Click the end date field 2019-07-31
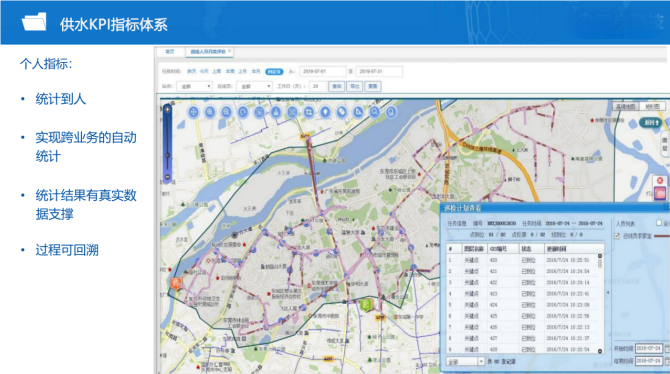Viewport: 670px width, 374px height. click(379, 71)
